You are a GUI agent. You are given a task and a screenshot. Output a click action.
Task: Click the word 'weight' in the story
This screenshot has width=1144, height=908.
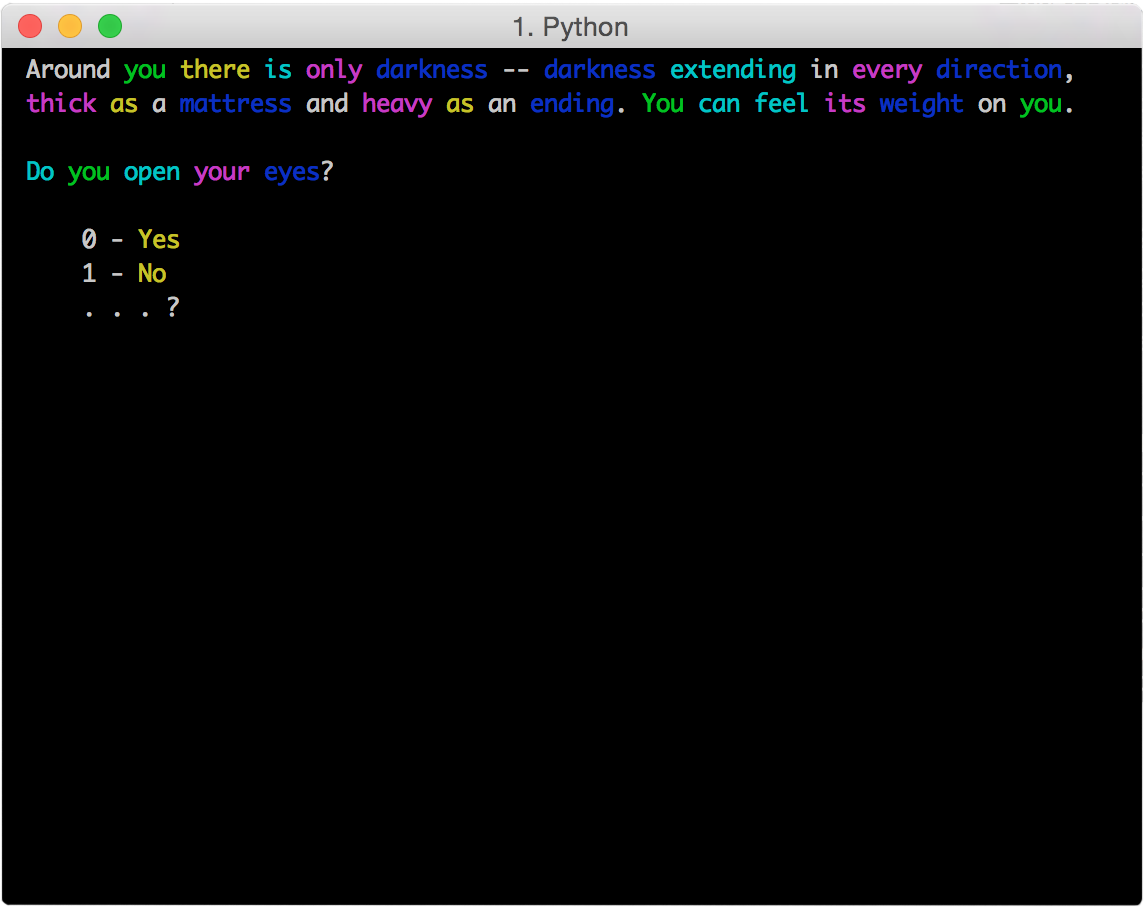[x=921, y=104]
